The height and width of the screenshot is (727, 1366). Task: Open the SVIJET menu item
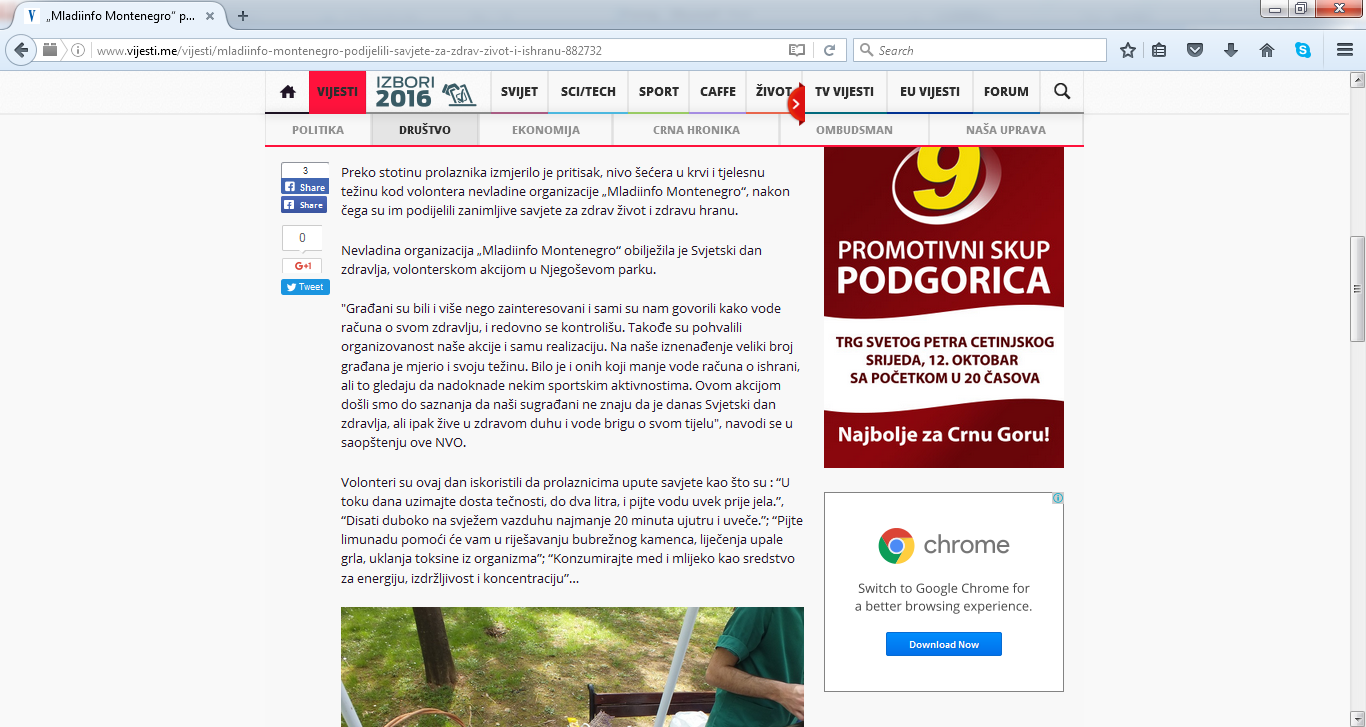(x=519, y=92)
